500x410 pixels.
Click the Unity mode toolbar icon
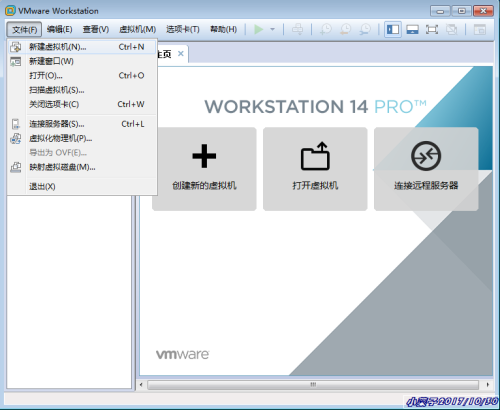pos(452,29)
